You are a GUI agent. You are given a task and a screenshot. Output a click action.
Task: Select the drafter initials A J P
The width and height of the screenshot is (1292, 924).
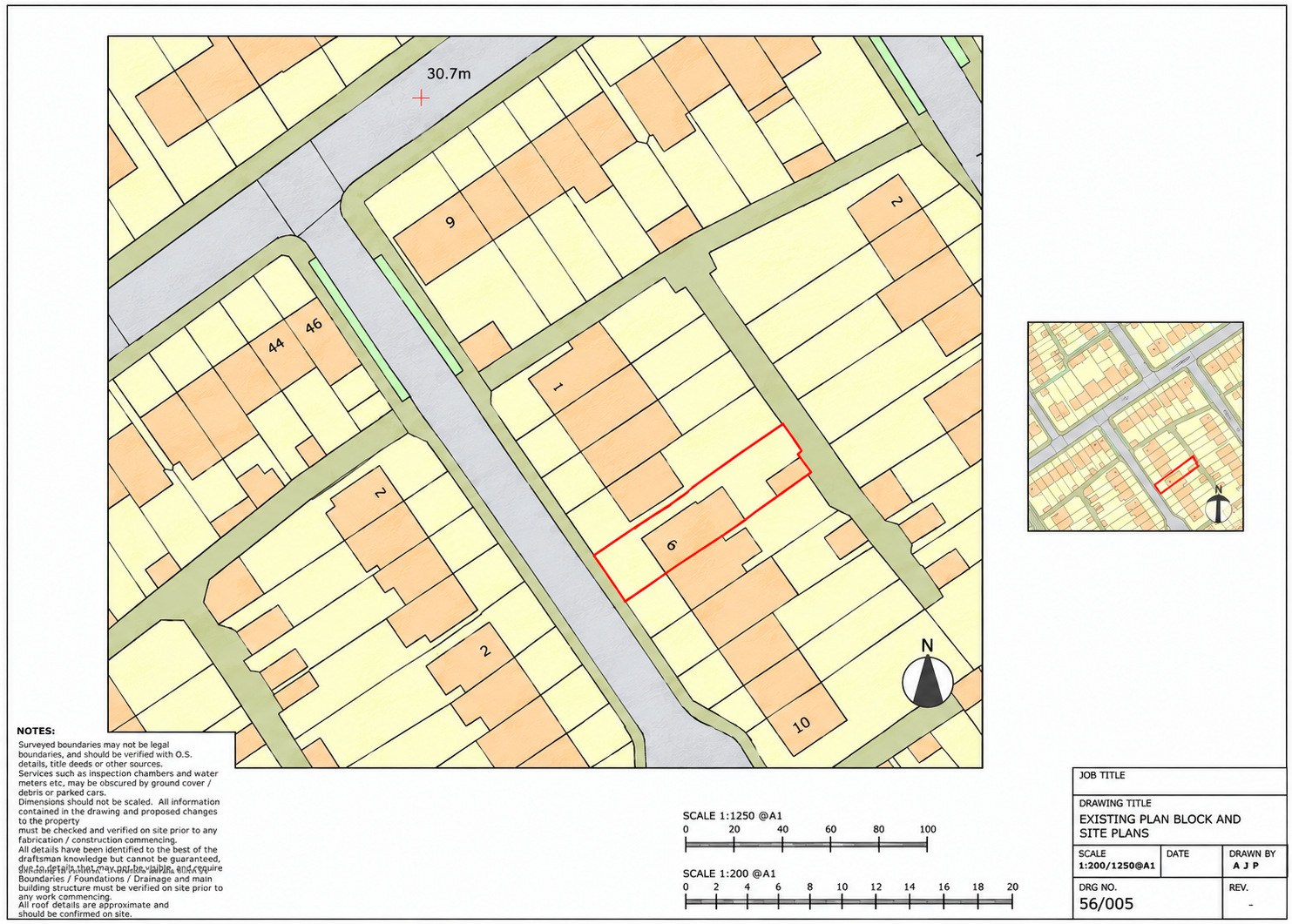pyautogui.click(x=1246, y=866)
